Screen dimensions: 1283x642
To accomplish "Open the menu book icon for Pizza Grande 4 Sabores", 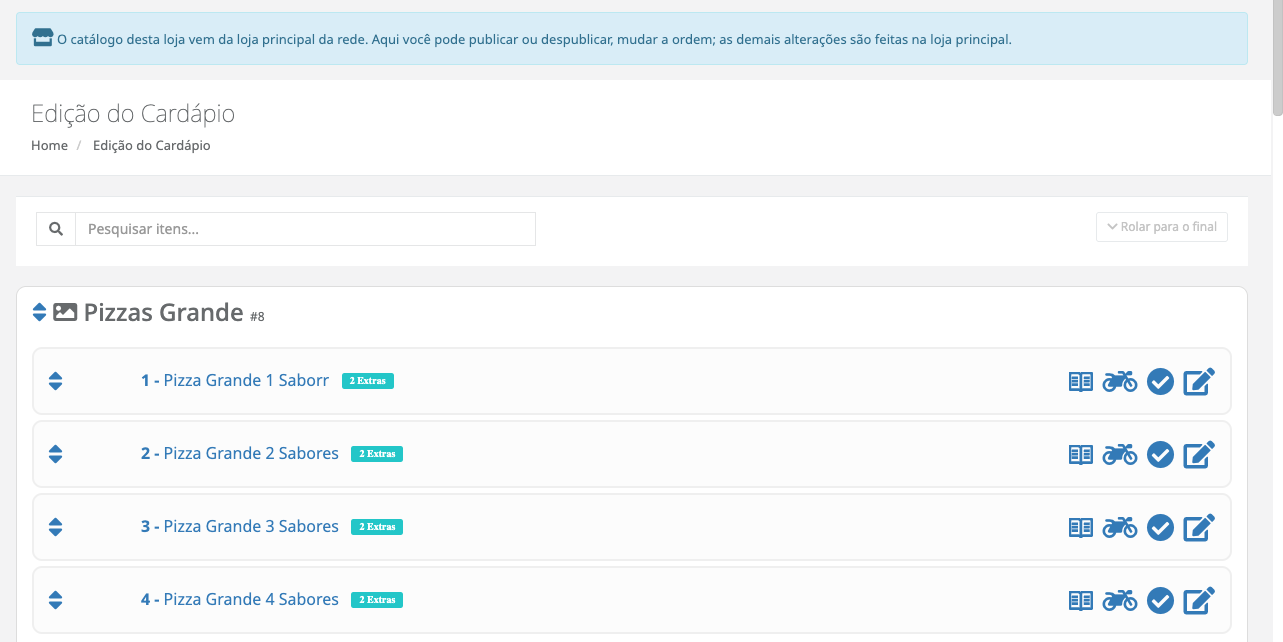I will pos(1081,600).
